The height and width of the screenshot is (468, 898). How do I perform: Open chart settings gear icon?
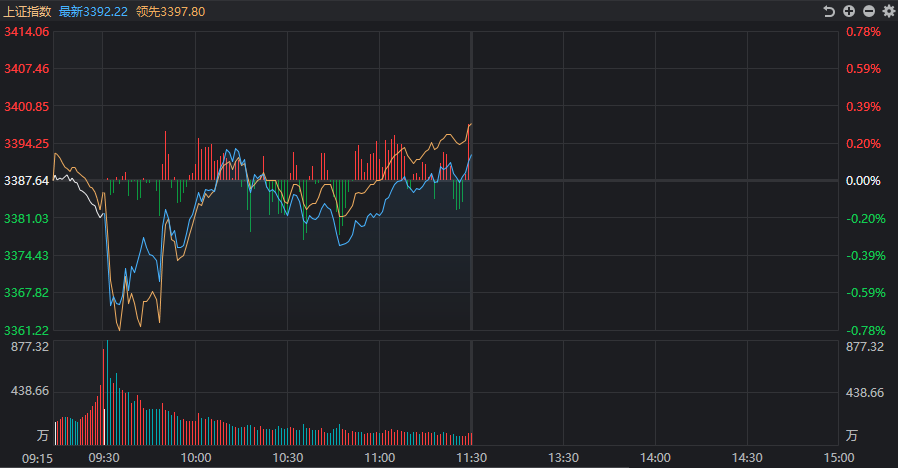pos(889,11)
